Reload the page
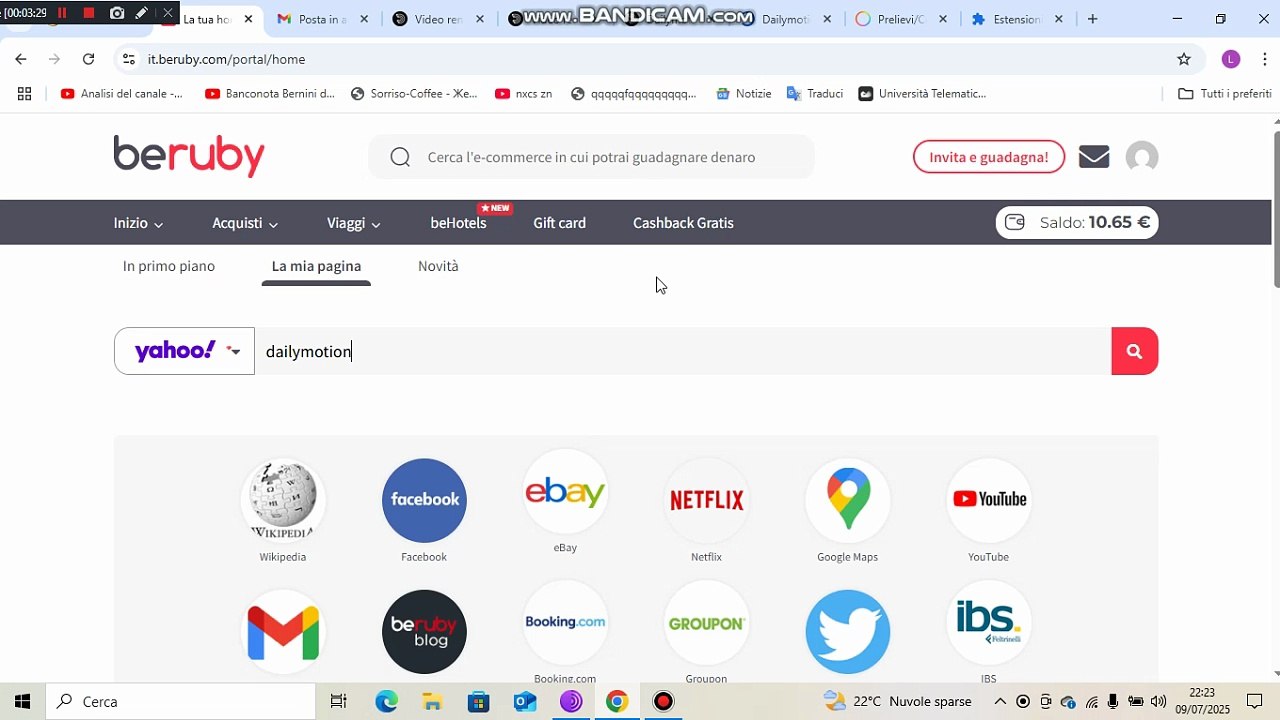The image size is (1280, 720). point(88,59)
